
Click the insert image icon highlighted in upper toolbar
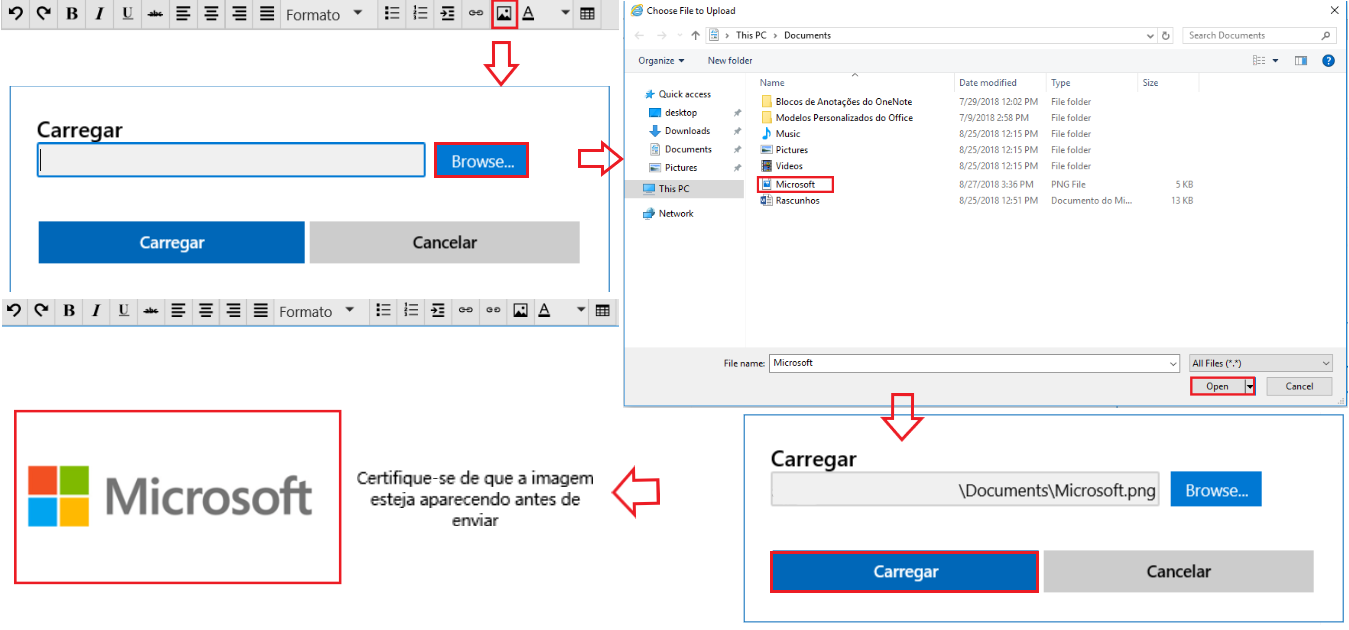504,14
